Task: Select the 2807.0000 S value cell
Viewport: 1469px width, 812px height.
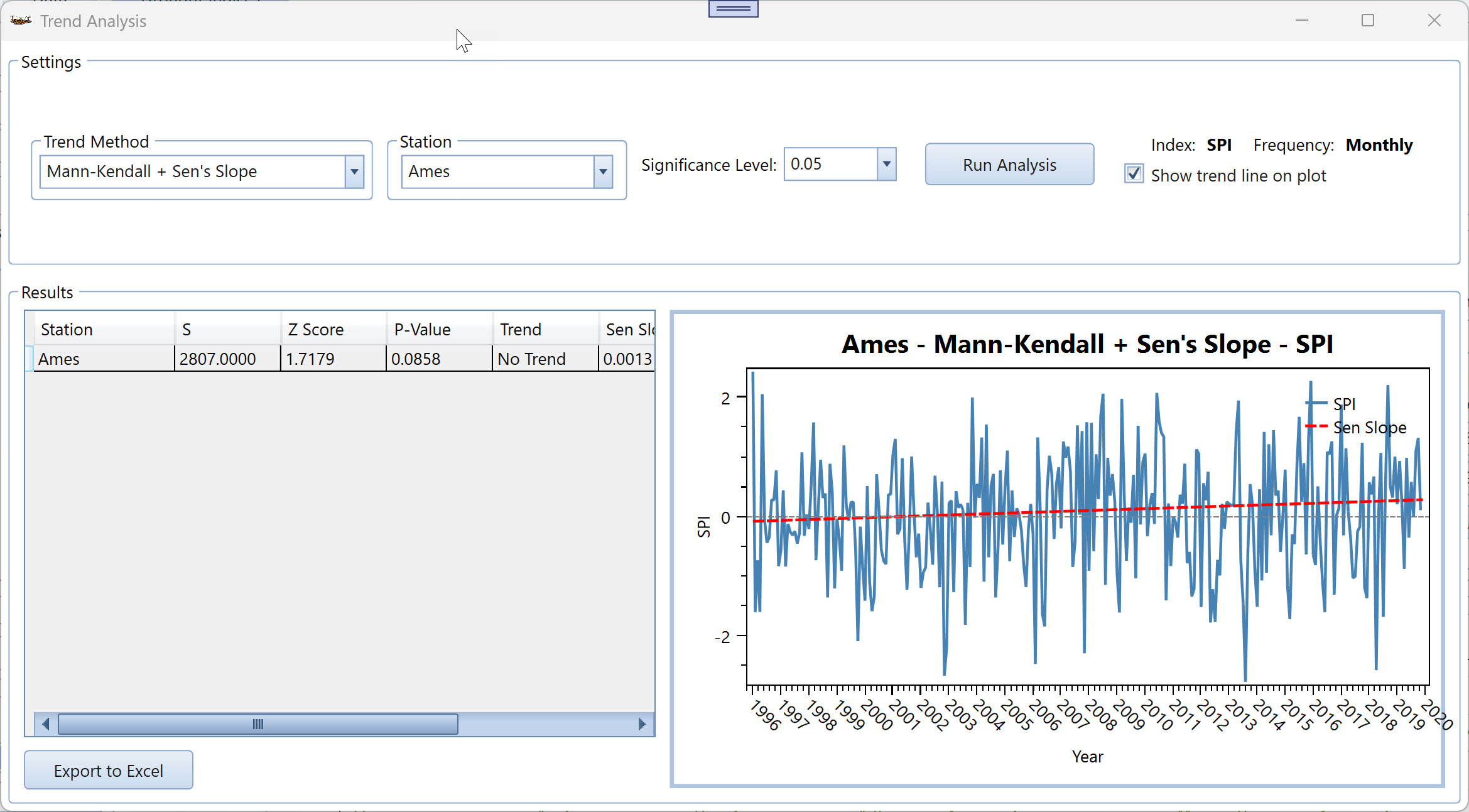Action: [x=228, y=359]
